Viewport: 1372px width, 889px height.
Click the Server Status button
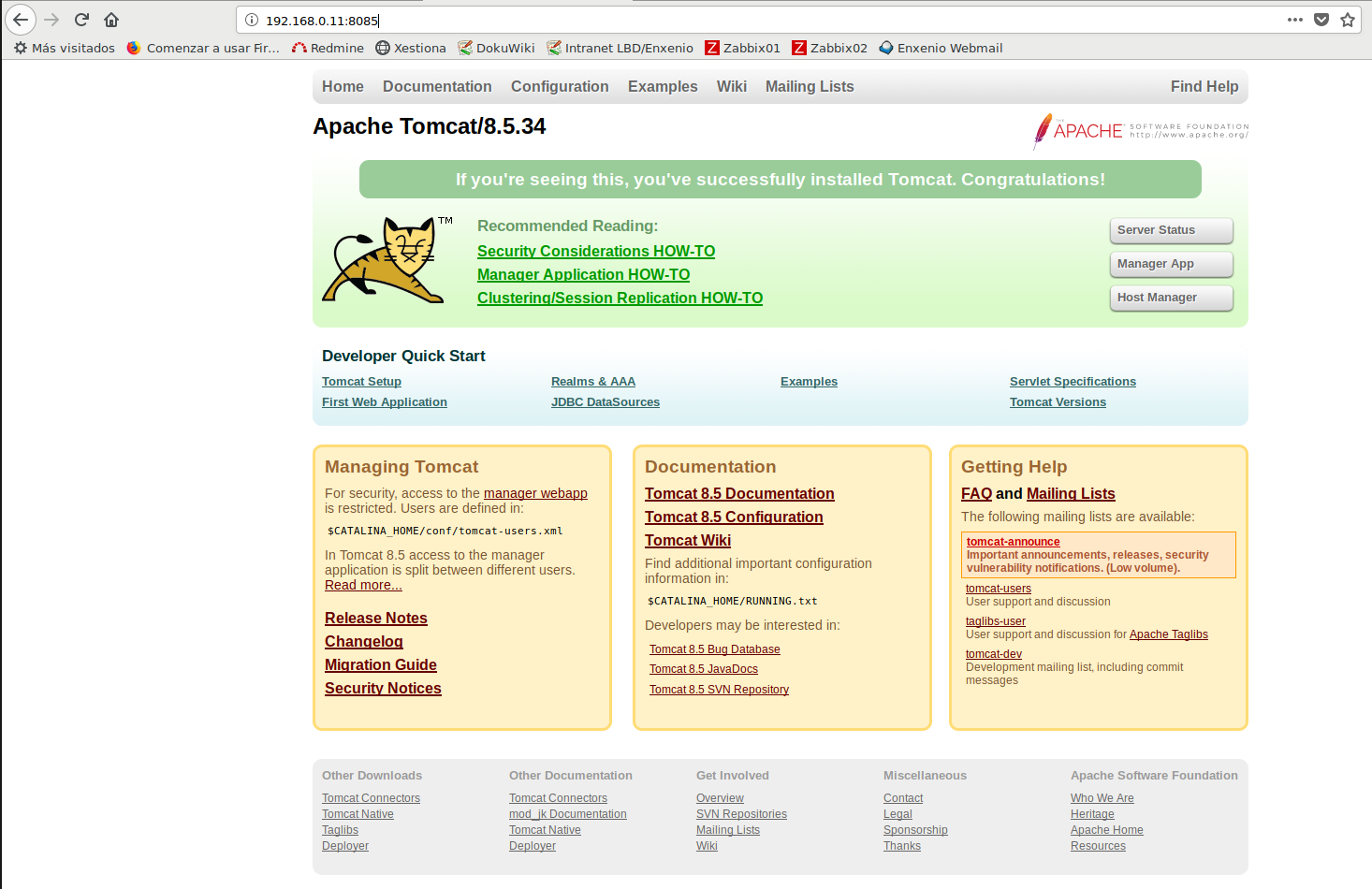point(1172,230)
